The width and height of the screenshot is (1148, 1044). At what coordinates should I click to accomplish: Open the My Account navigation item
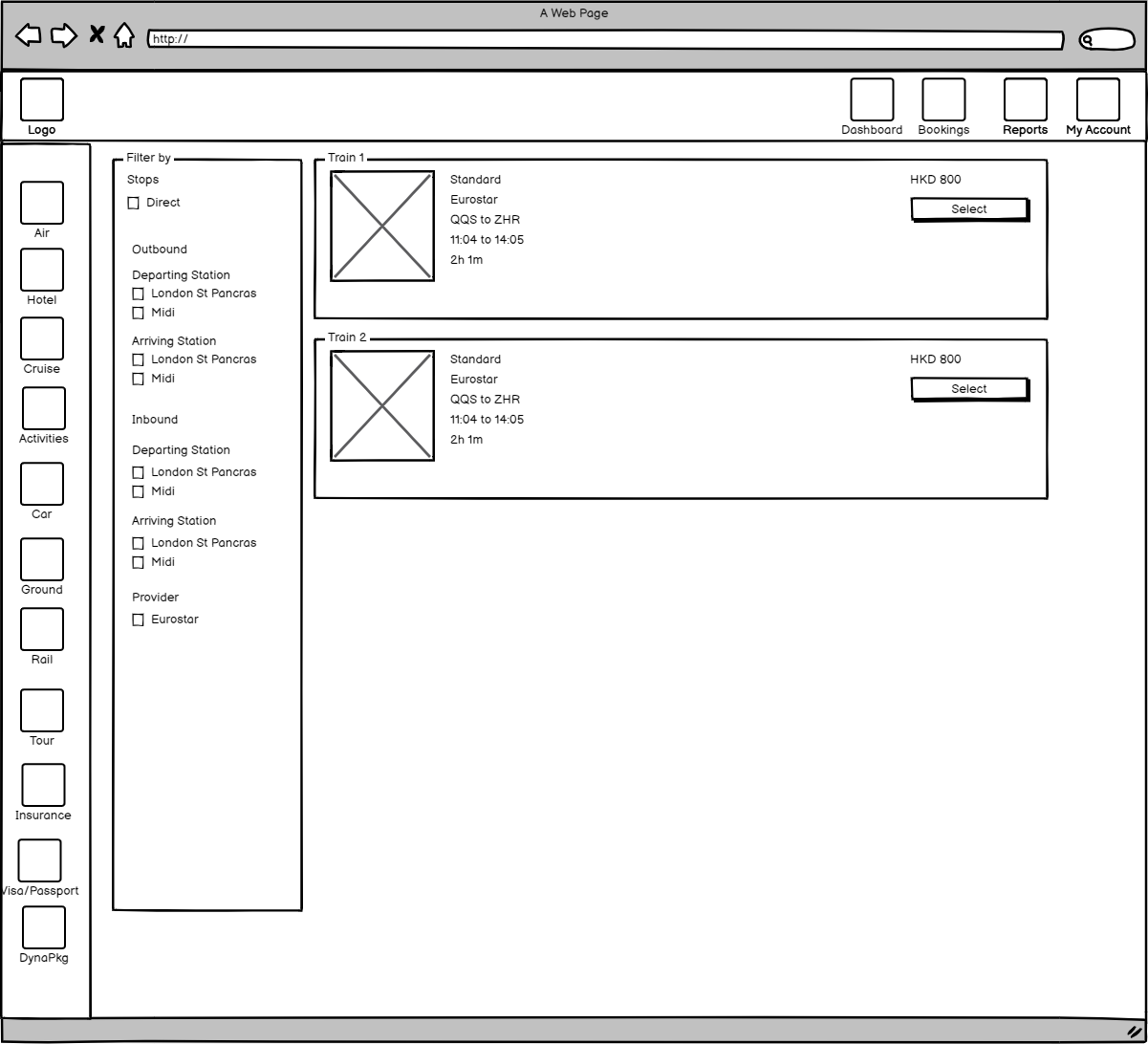tap(1097, 100)
